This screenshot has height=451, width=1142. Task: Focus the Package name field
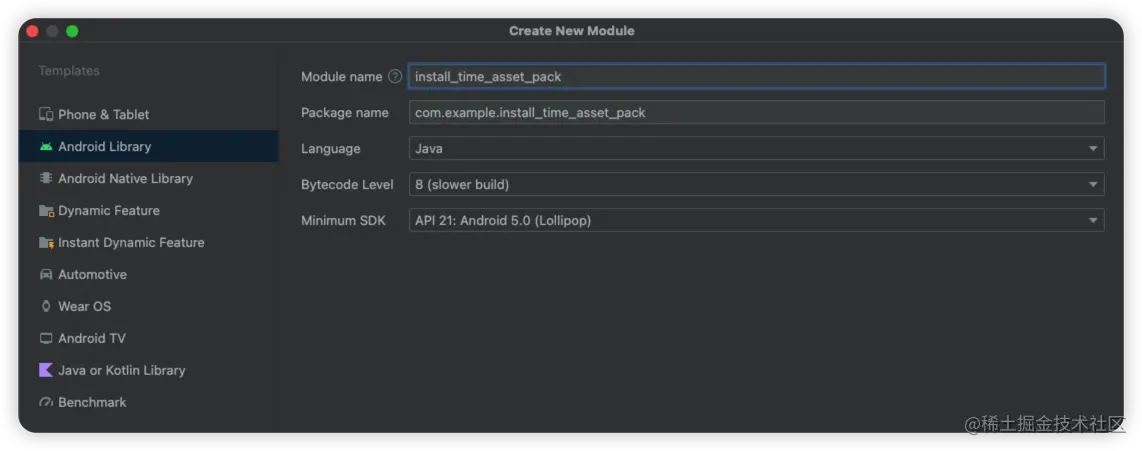757,113
